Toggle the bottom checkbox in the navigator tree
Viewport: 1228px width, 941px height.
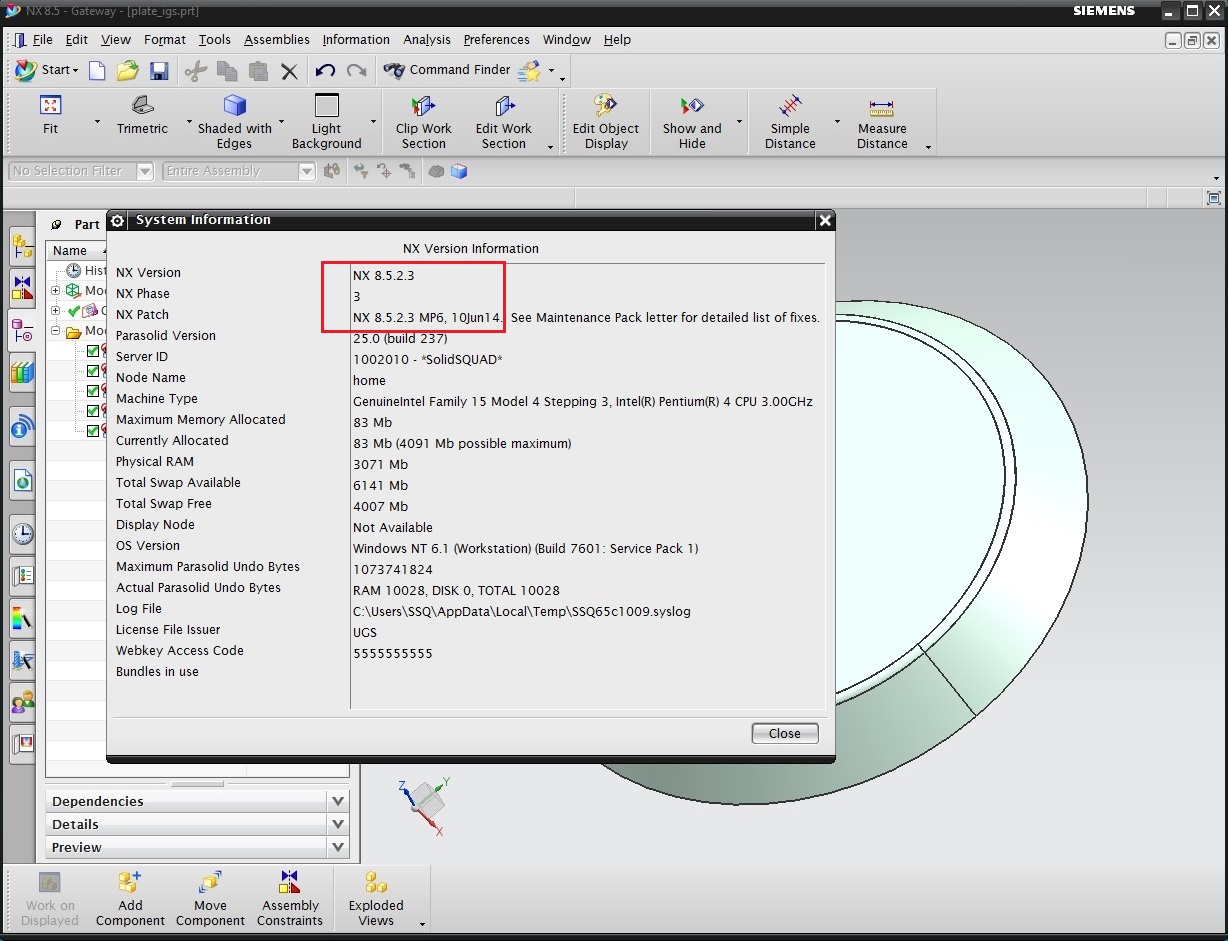coord(93,431)
